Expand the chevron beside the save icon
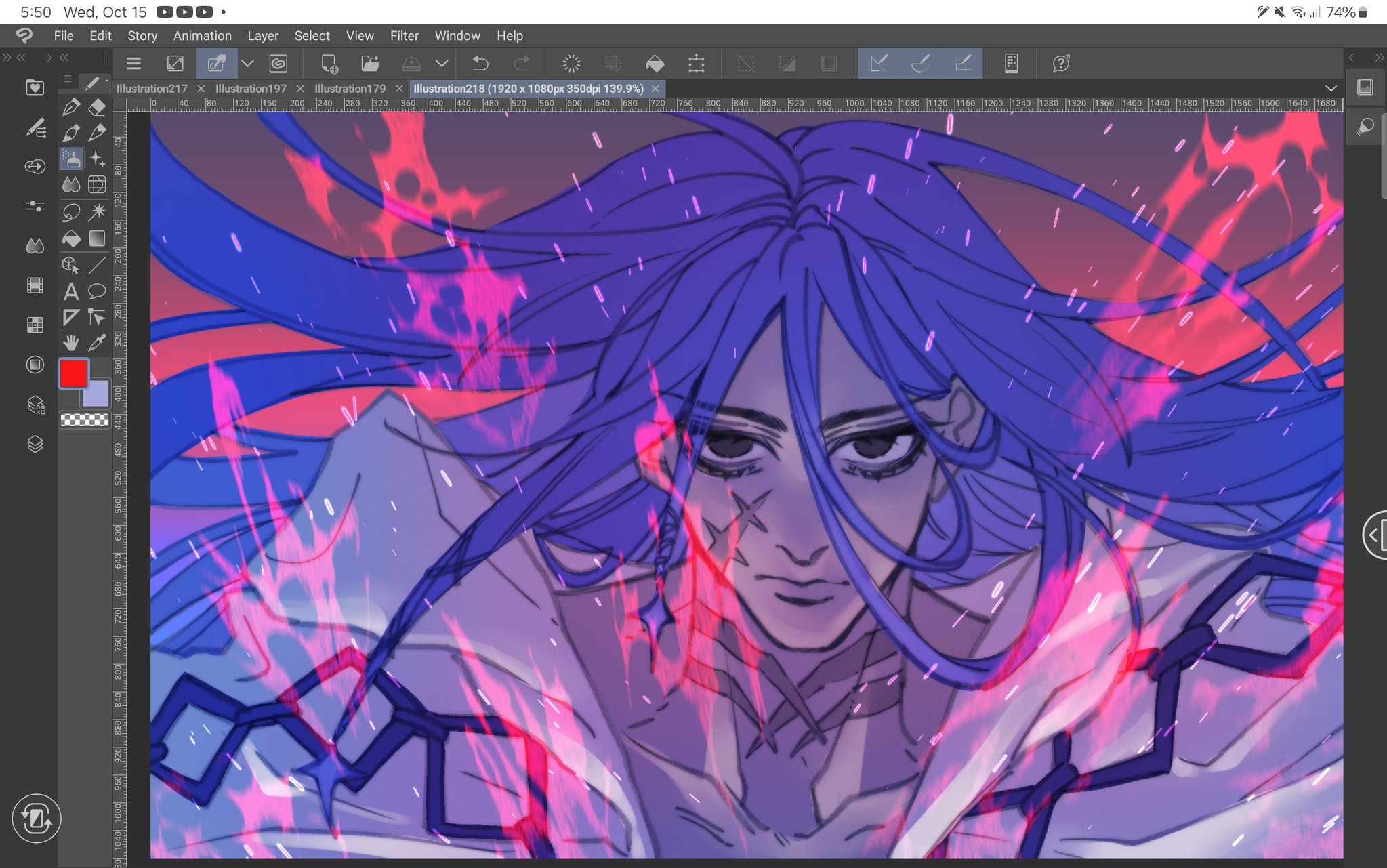 [442, 64]
